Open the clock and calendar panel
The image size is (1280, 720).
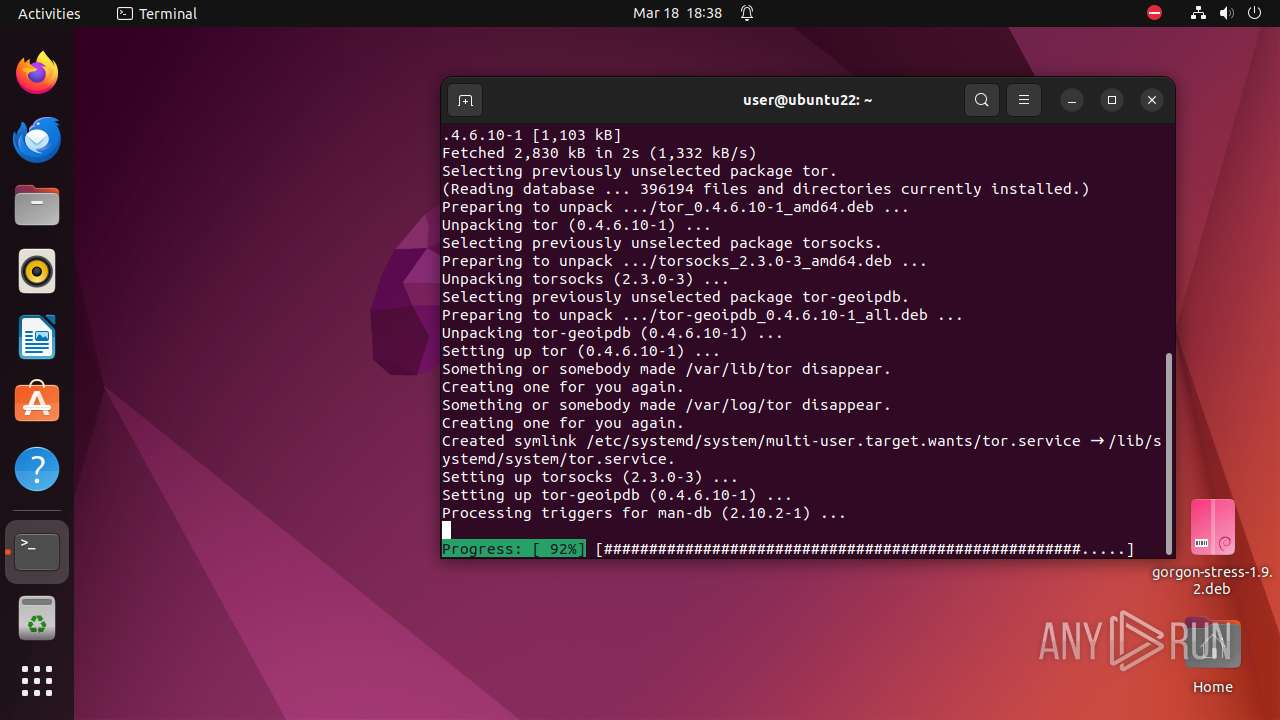[677, 13]
